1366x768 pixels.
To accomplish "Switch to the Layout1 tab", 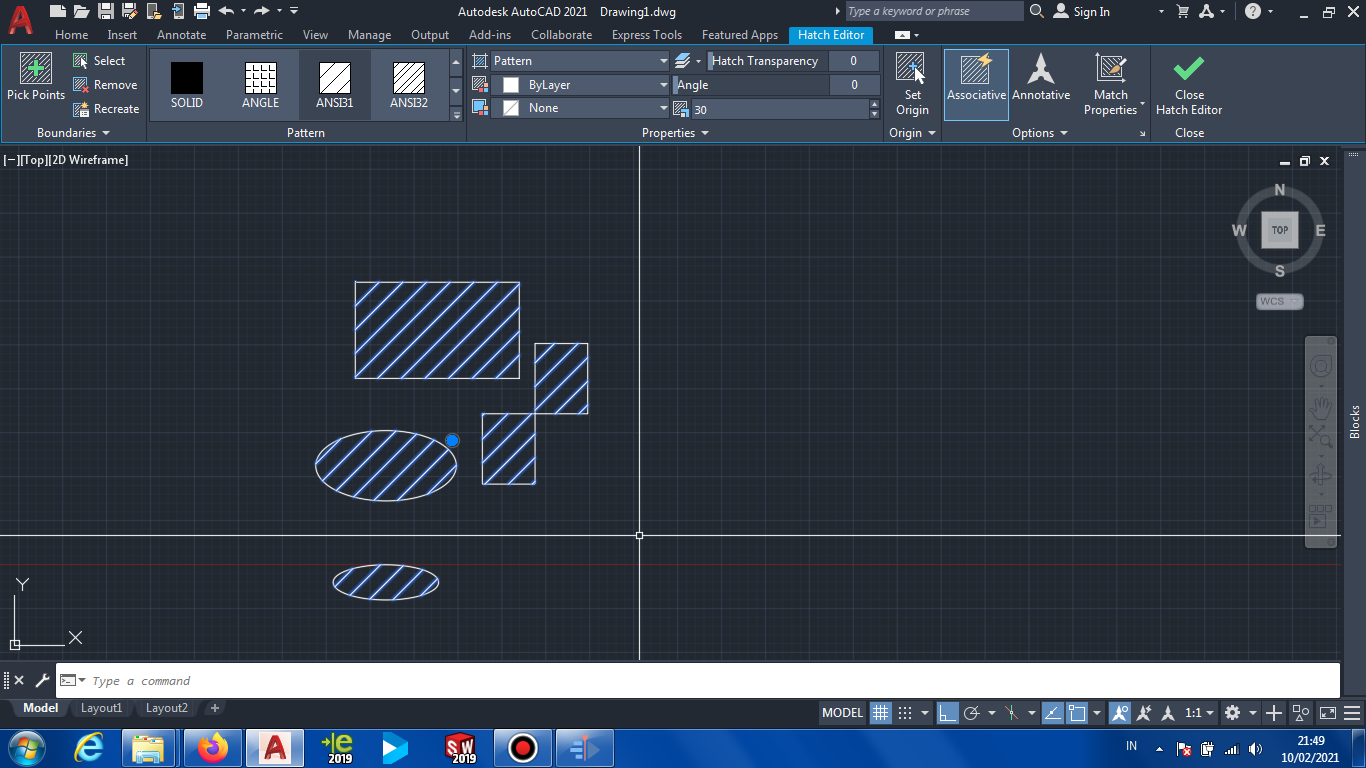I will pos(101,707).
